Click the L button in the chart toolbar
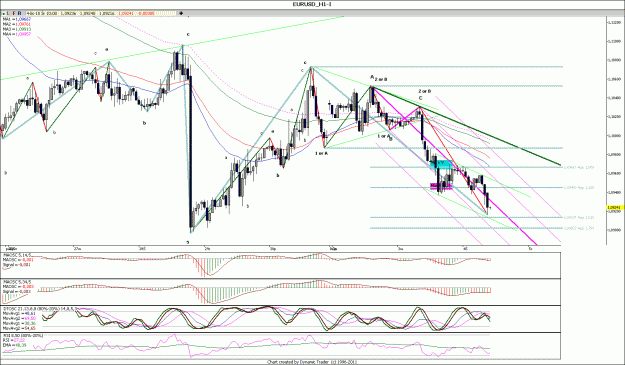Image resolution: width=625 pixels, height=365 pixels. pos(8,13)
